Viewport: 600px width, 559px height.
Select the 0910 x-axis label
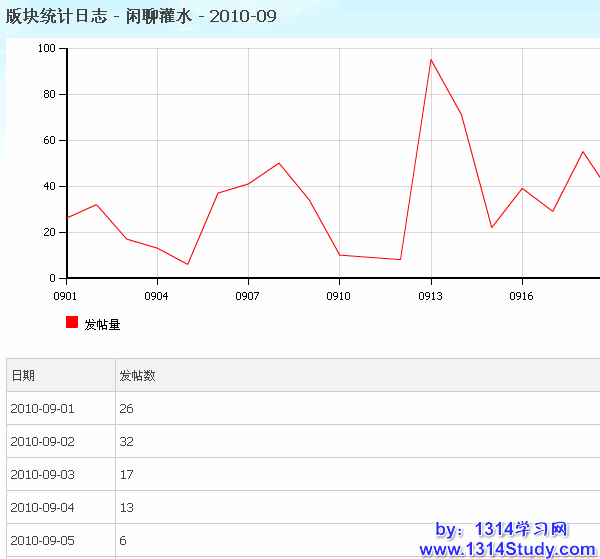[338, 296]
